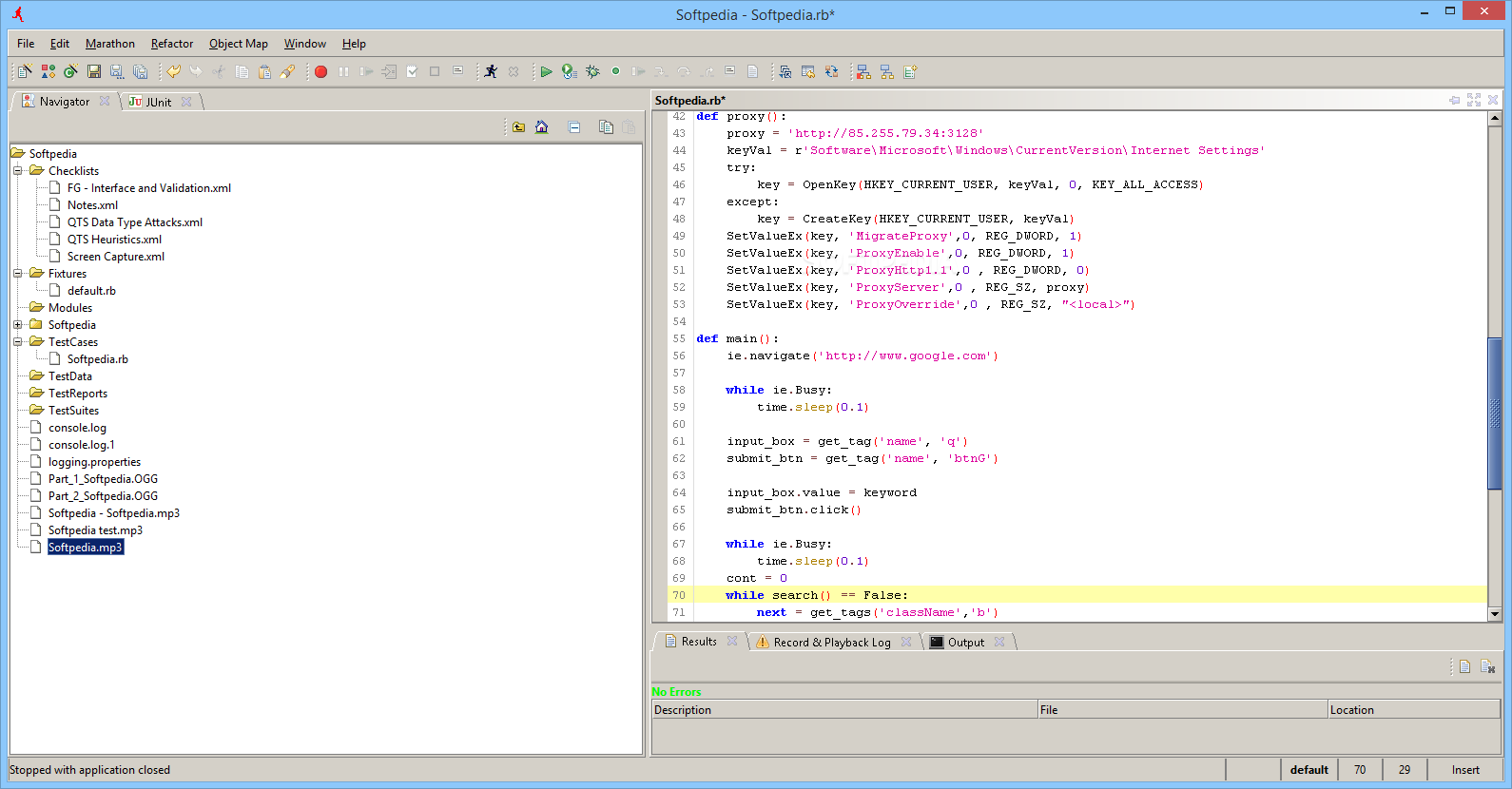Toggle breakpoint with the green dot icon
1512x789 pixels.
(x=615, y=71)
